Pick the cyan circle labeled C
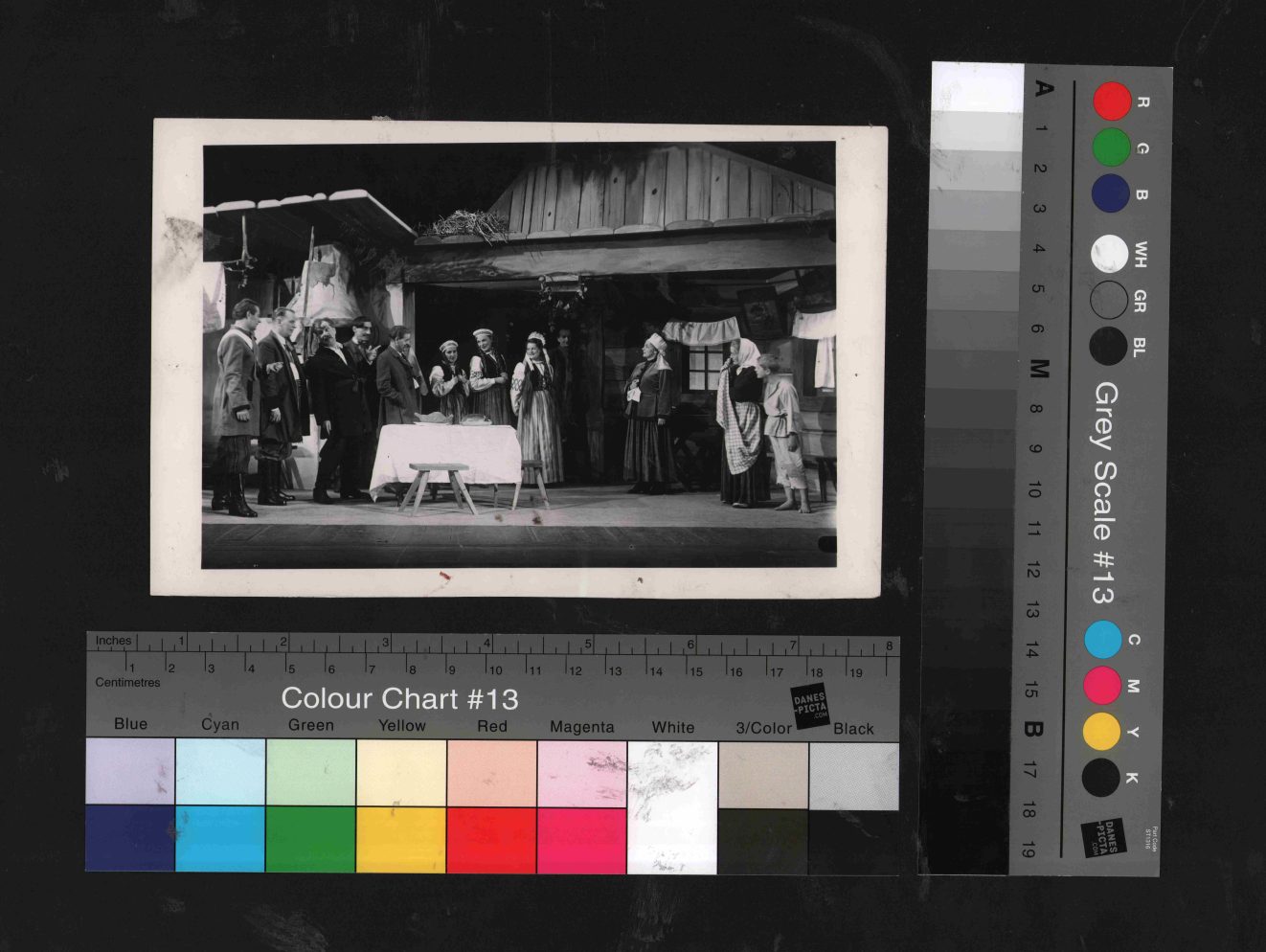1266x952 pixels. (x=1103, y=640)
